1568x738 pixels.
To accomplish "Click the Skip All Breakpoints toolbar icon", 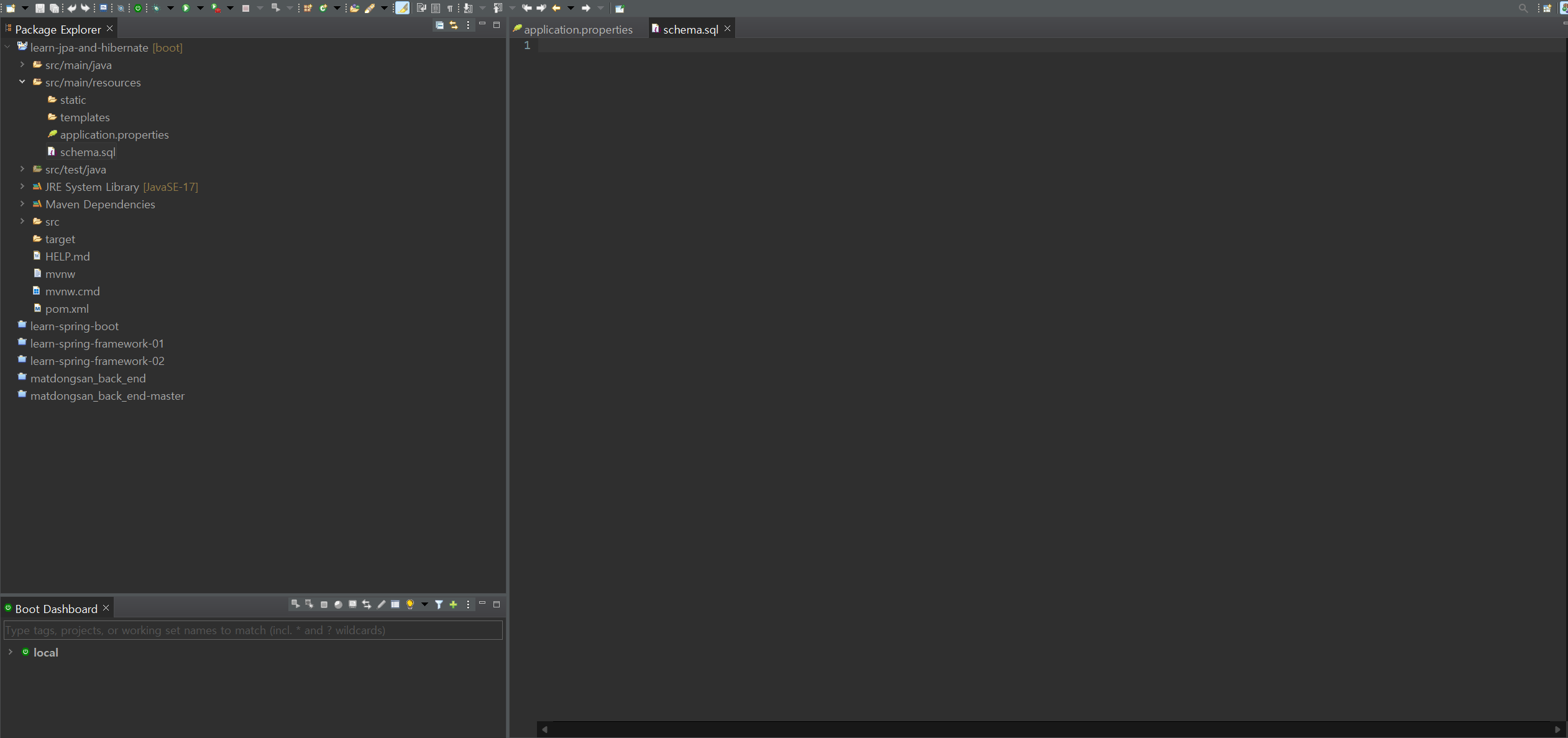I will pos(121,8).
